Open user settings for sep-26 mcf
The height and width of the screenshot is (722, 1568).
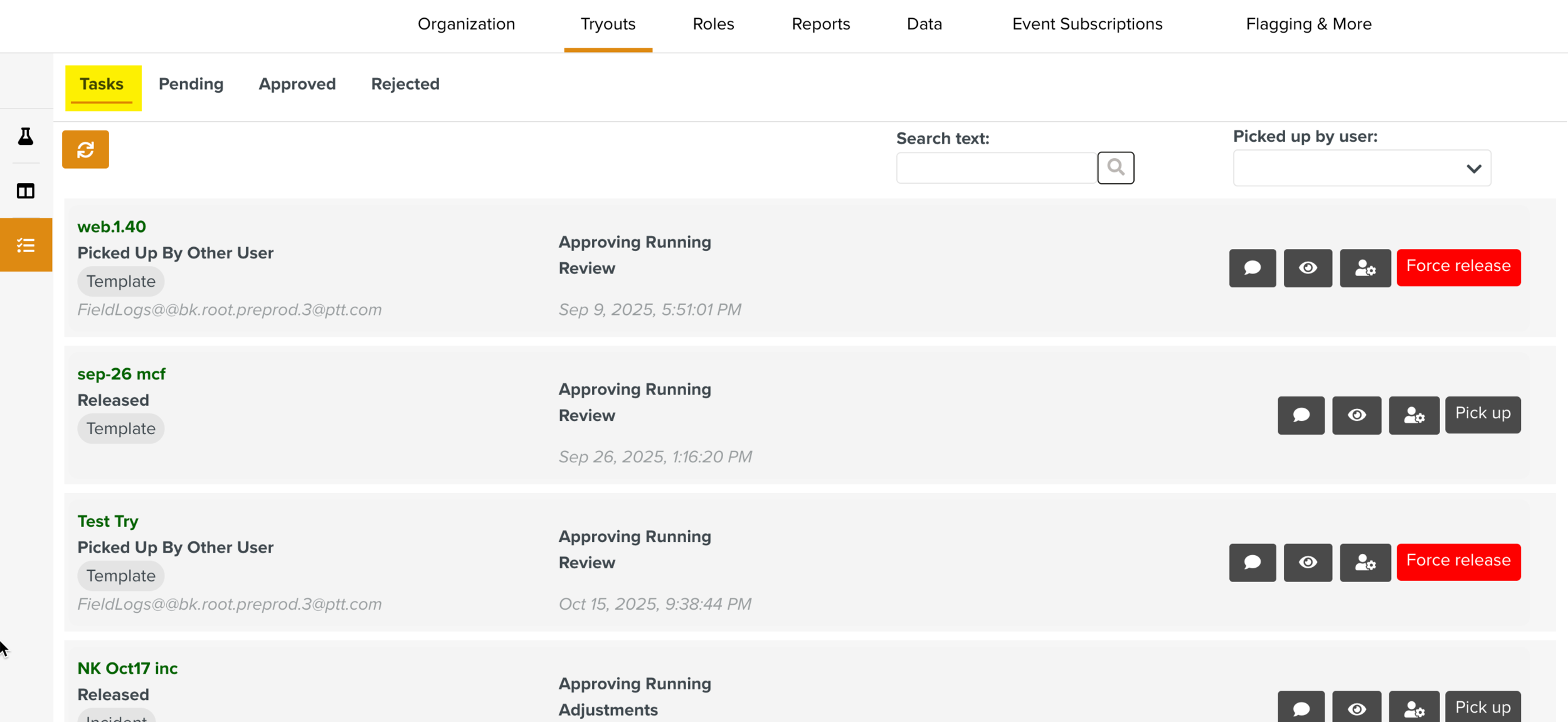[1414, 415]
